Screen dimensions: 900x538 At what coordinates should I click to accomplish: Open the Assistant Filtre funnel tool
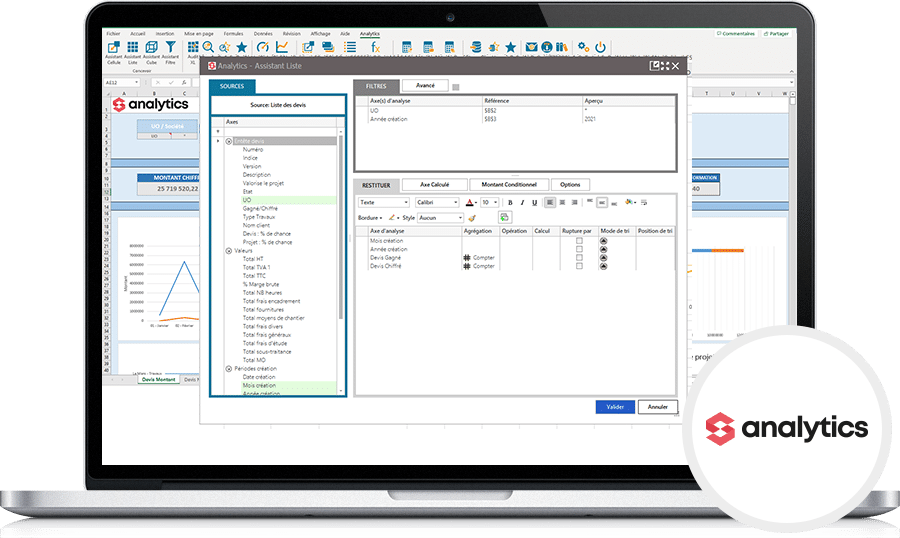[x=170, y=51]
